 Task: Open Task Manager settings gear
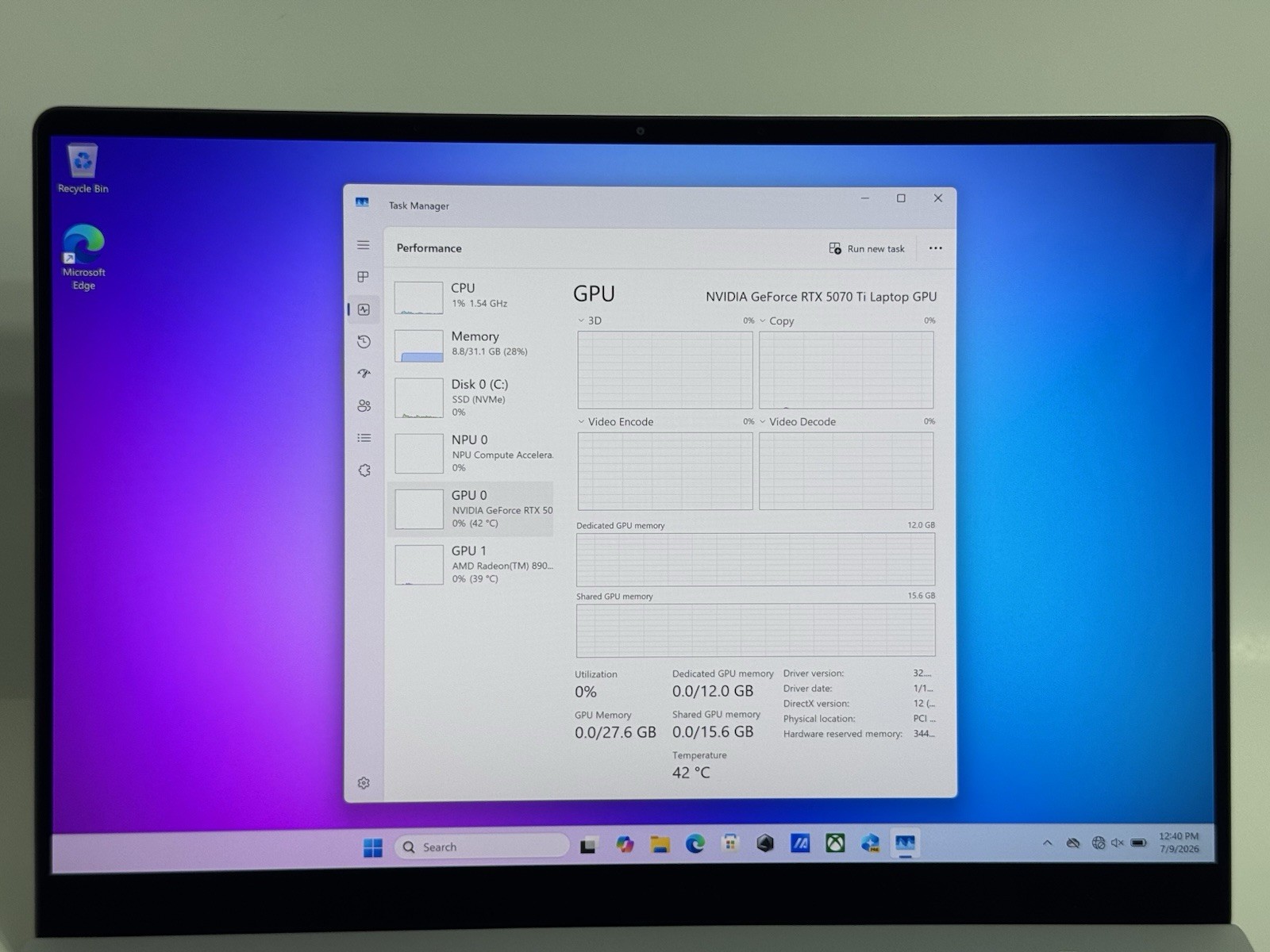click(x=364, y=783)
